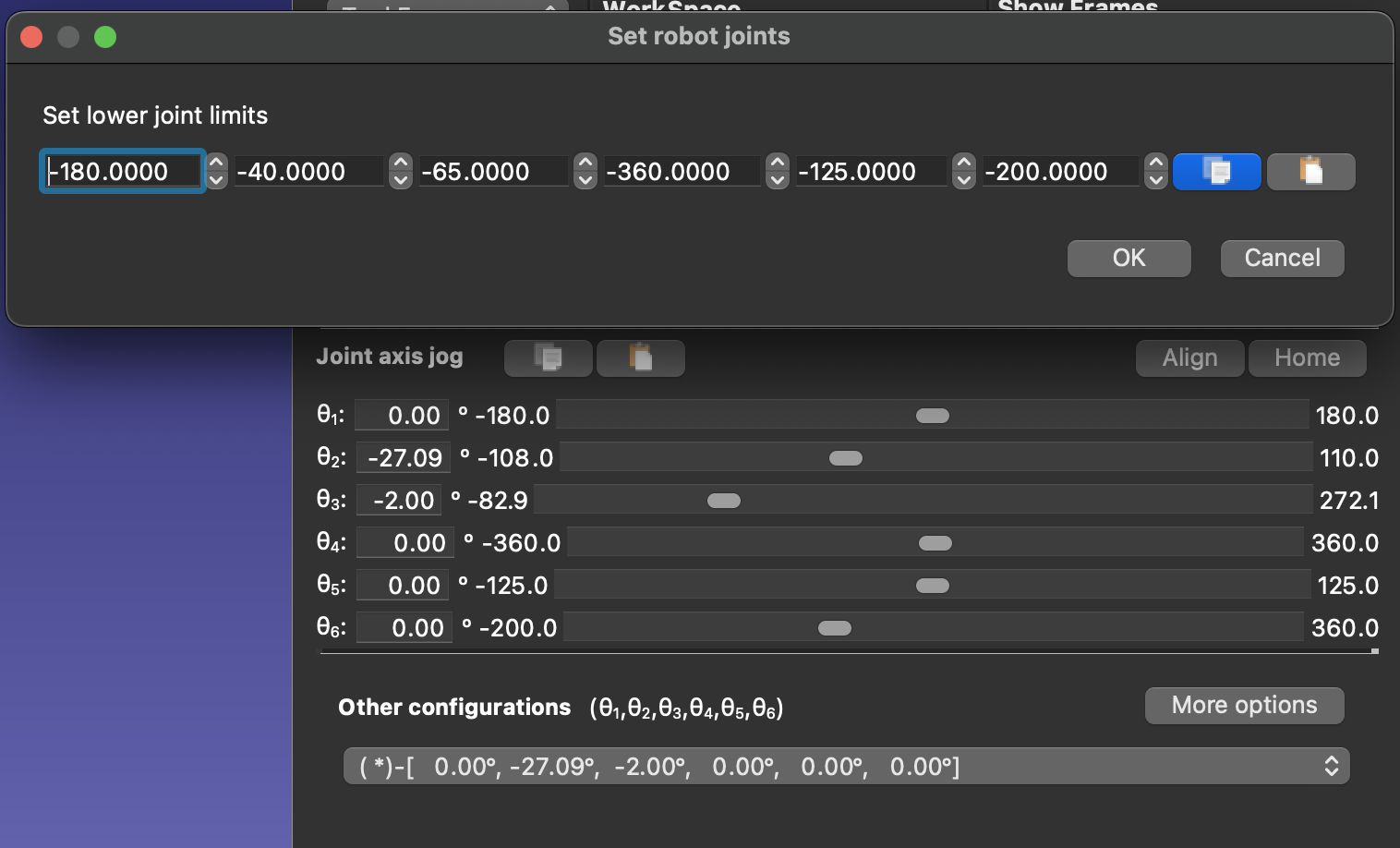Viewport: 1400px width, 848px height.
Task: Click stepper arrows for -40.0000 limit field
Action: pos(400,171)
